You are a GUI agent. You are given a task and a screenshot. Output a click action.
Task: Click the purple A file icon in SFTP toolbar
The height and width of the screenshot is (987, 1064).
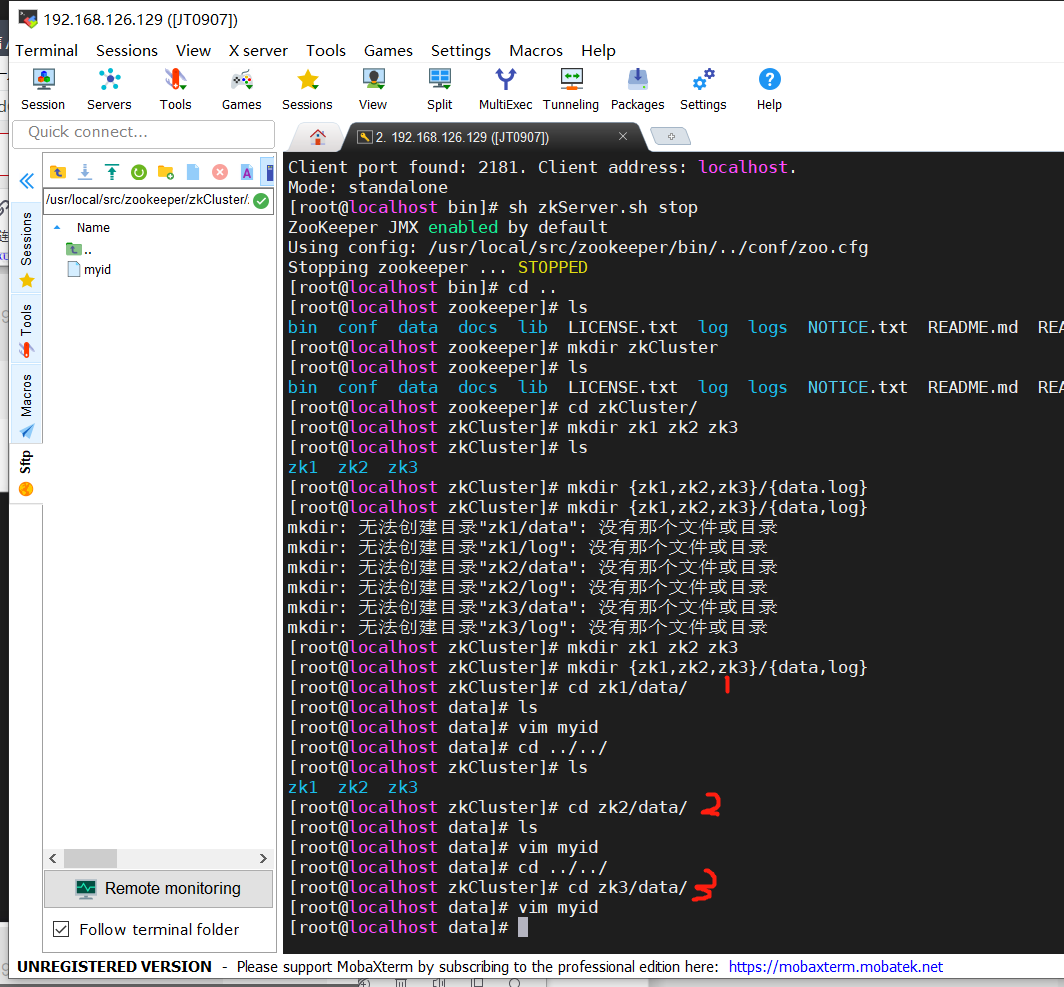[x=247, y=172]
